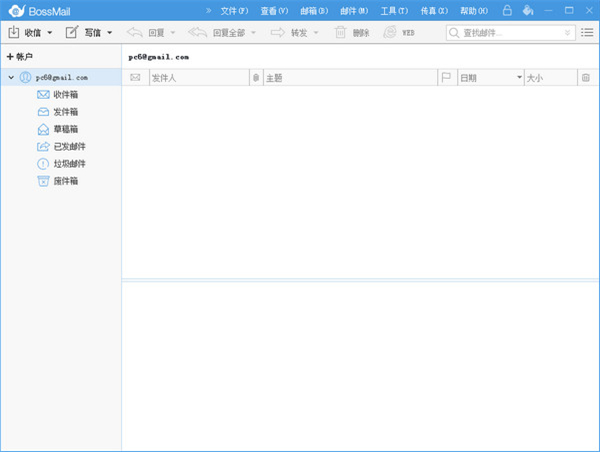Collapse the pc6@gmail.com account tree
Viewport: 600px width, 452px height.
click(x=10, y=77)
